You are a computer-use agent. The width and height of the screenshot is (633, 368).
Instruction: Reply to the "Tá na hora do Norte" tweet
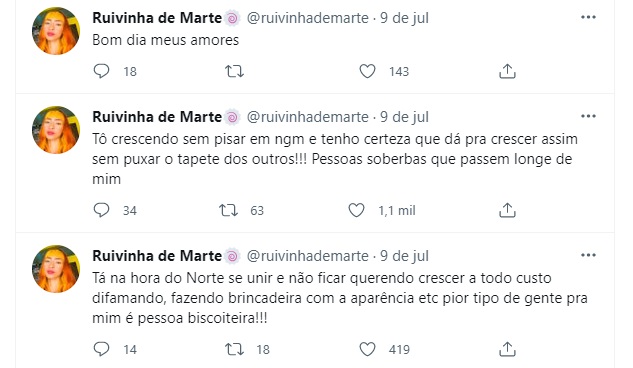click(101, 349)
